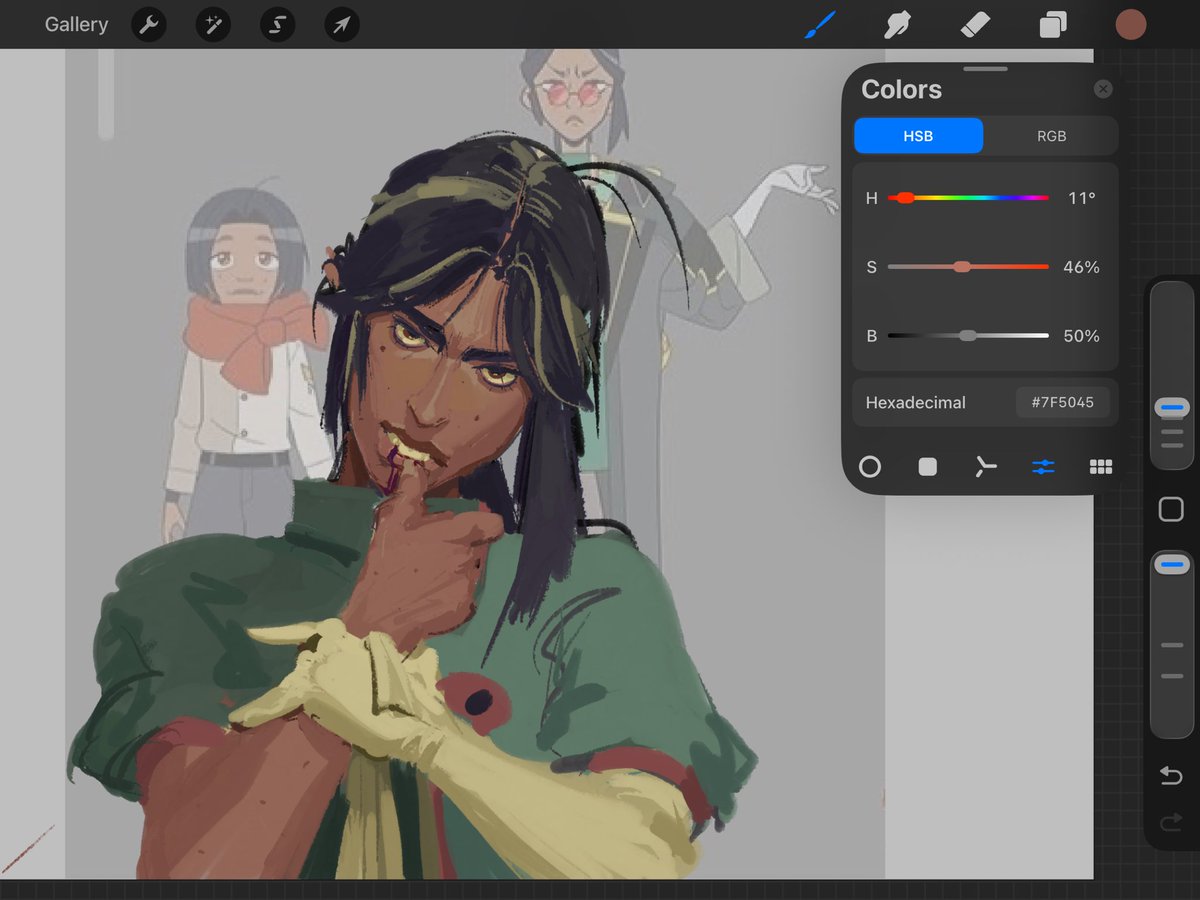Click the brush size slider handle
Screen dimensions: 1200x900
1171,408
